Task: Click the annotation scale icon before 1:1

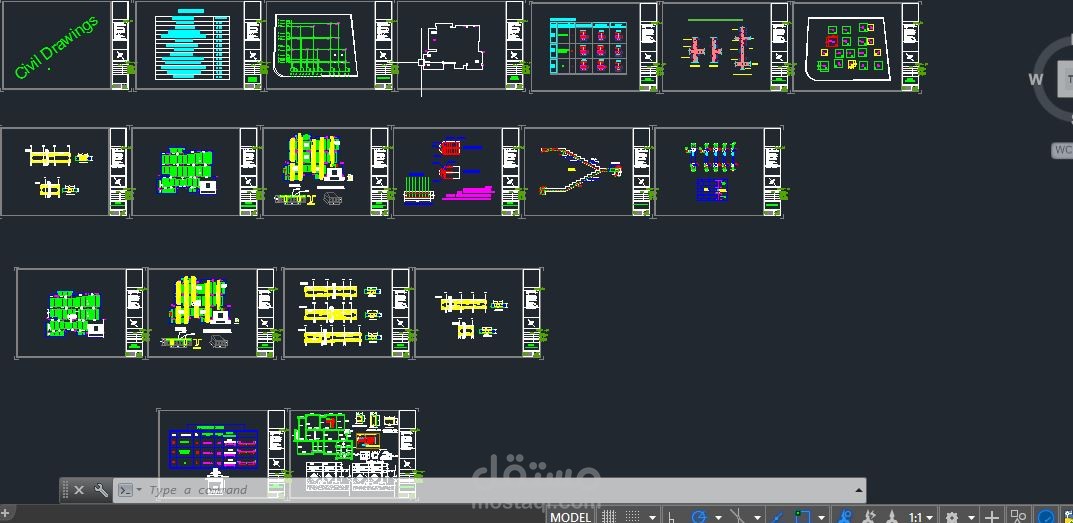Action: (892, 517)
